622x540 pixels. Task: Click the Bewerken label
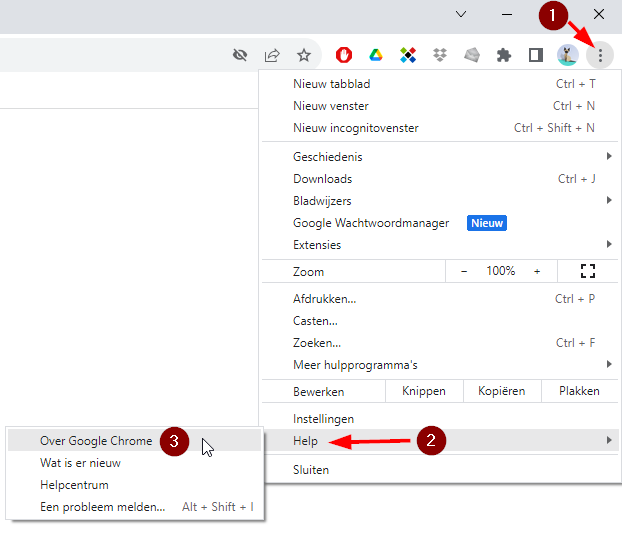[318, 392]
